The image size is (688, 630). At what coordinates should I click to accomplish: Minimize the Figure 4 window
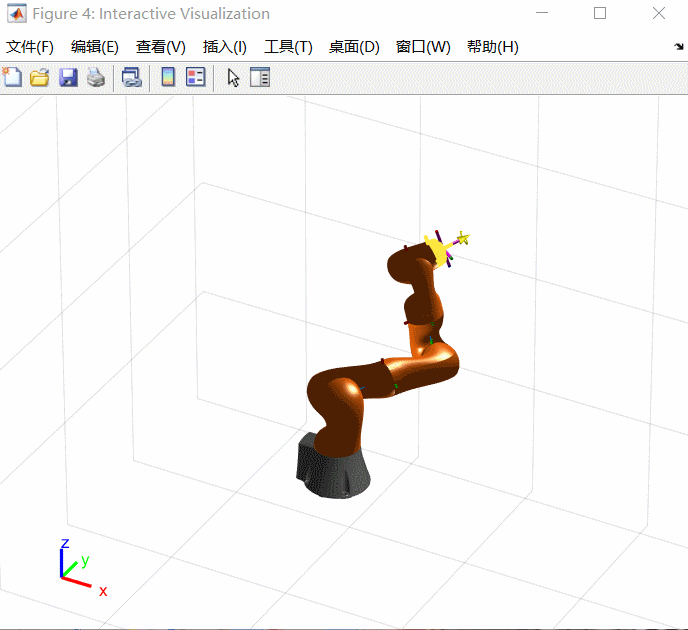pos(542,13)
